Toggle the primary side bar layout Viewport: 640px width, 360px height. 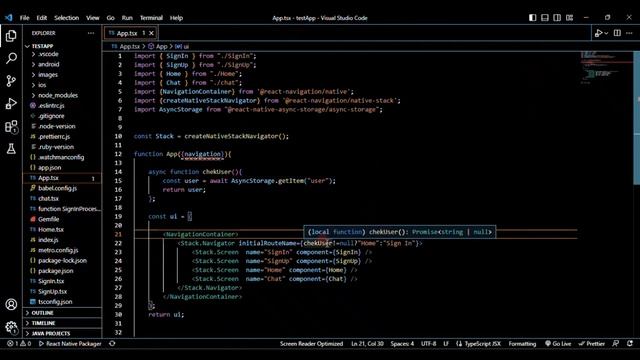pyautogui.click(x=533, y=18)
